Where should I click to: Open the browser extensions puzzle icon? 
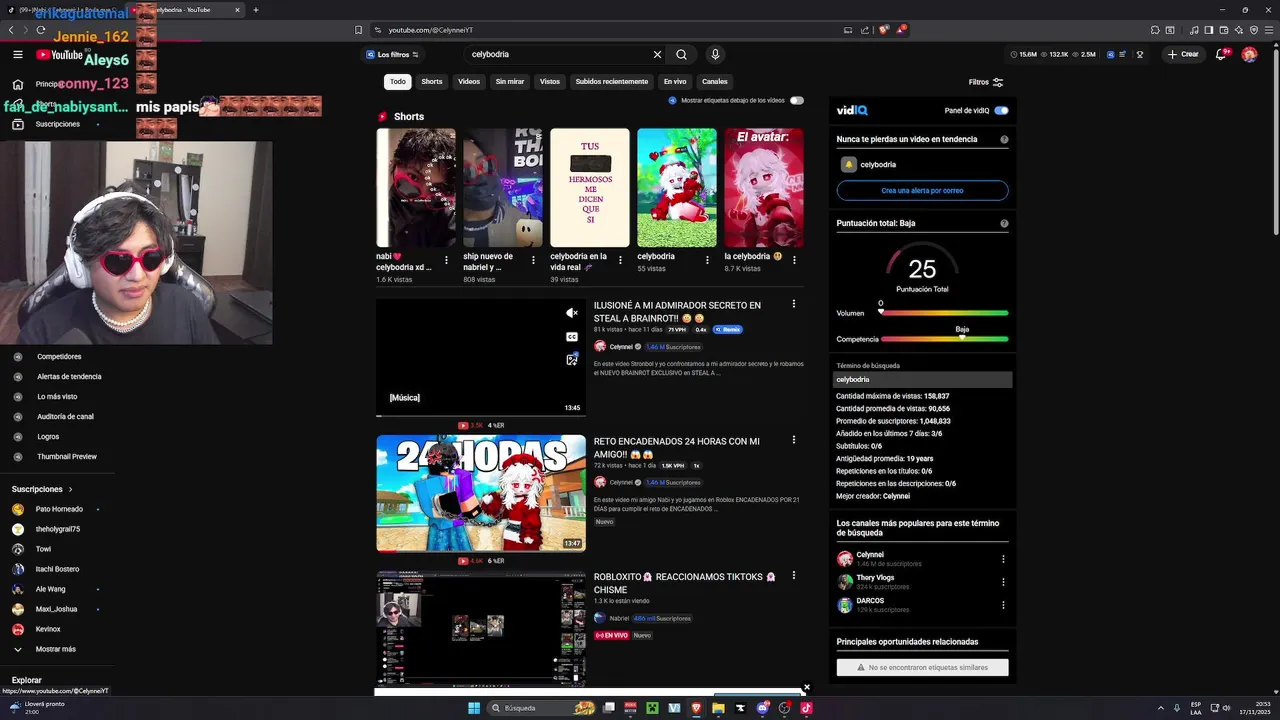(1155, 30)
